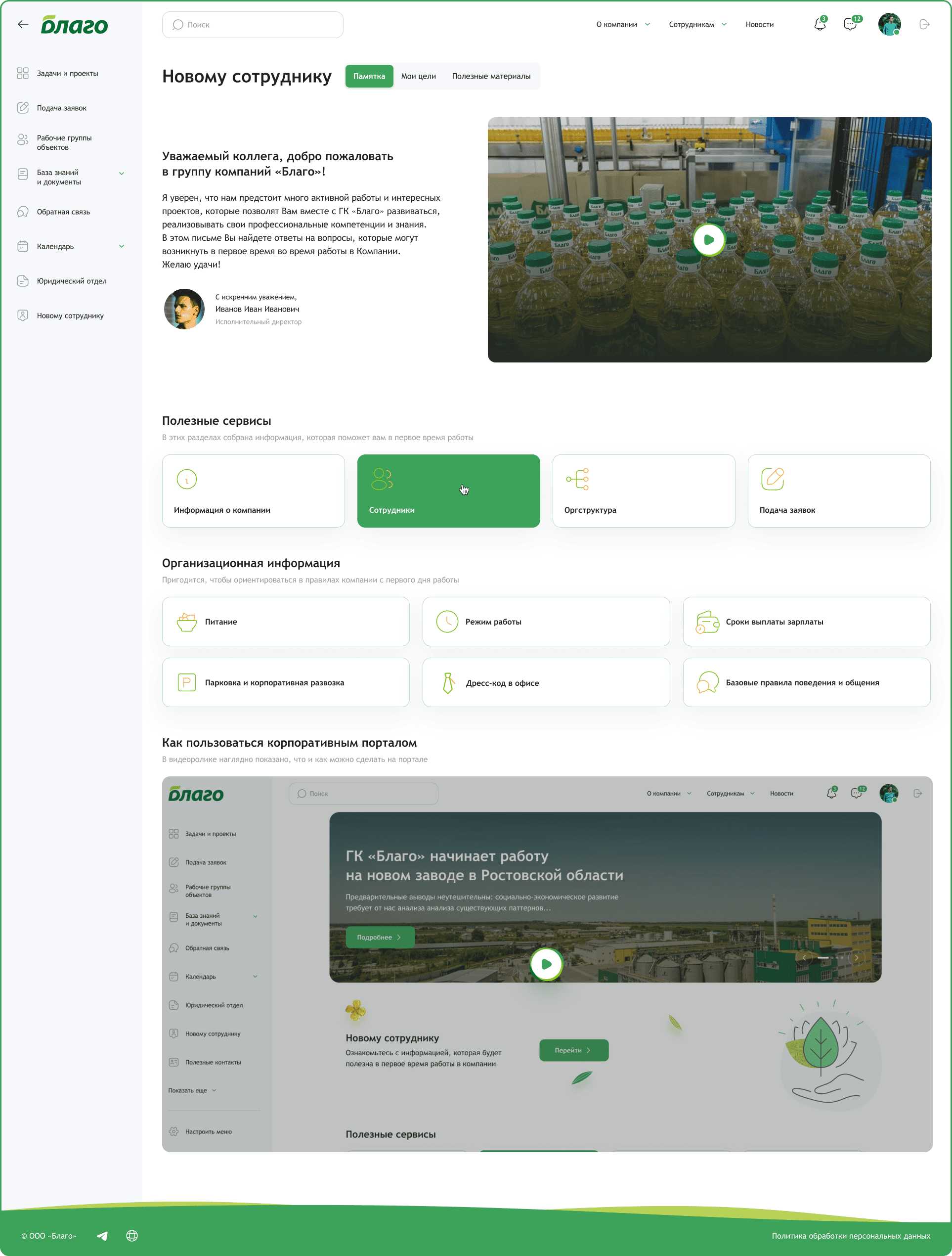Open the Дресс-код в офисе card
The width and height of the screenshot is (952, 1256).
546,682
